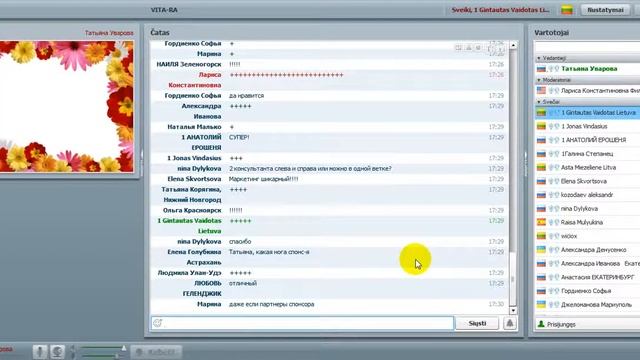Click the flag icon beside kozodaev aleksandr
The width and height of the screenshot is (640, 360).
pyautogui.click(x=541, y=195)
